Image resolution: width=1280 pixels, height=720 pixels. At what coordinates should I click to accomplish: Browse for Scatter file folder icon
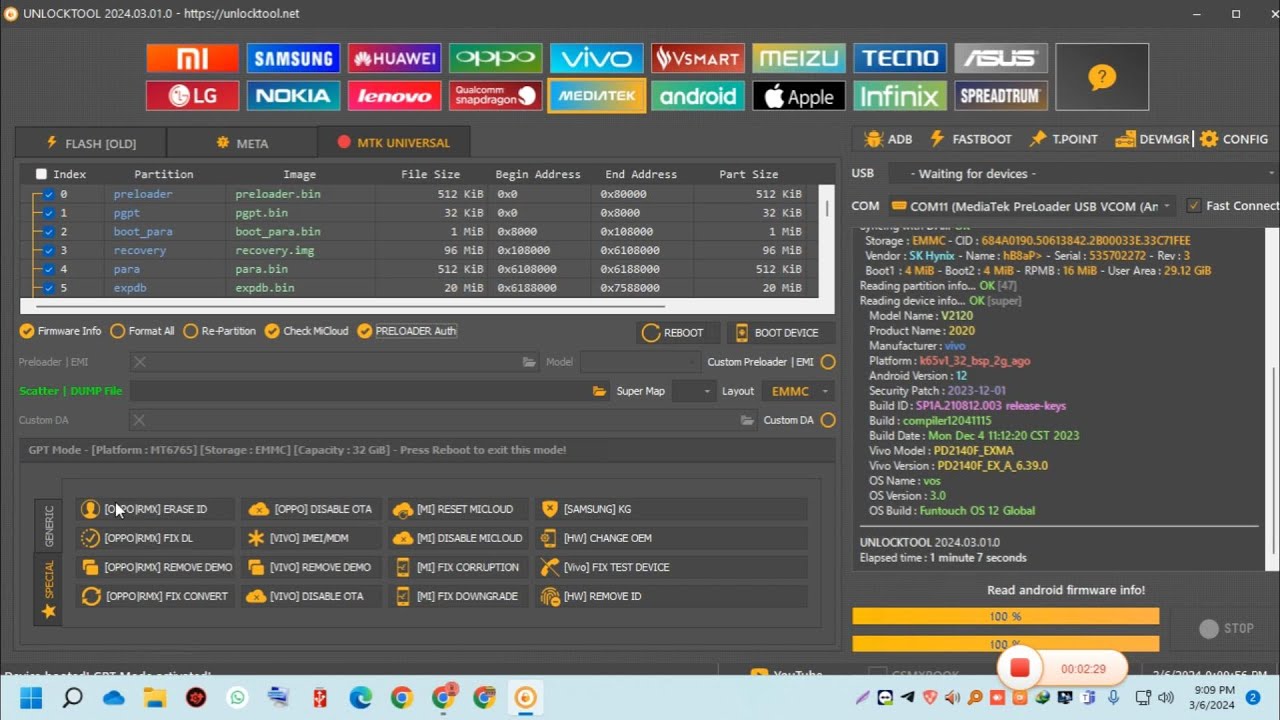coord(599,391)
